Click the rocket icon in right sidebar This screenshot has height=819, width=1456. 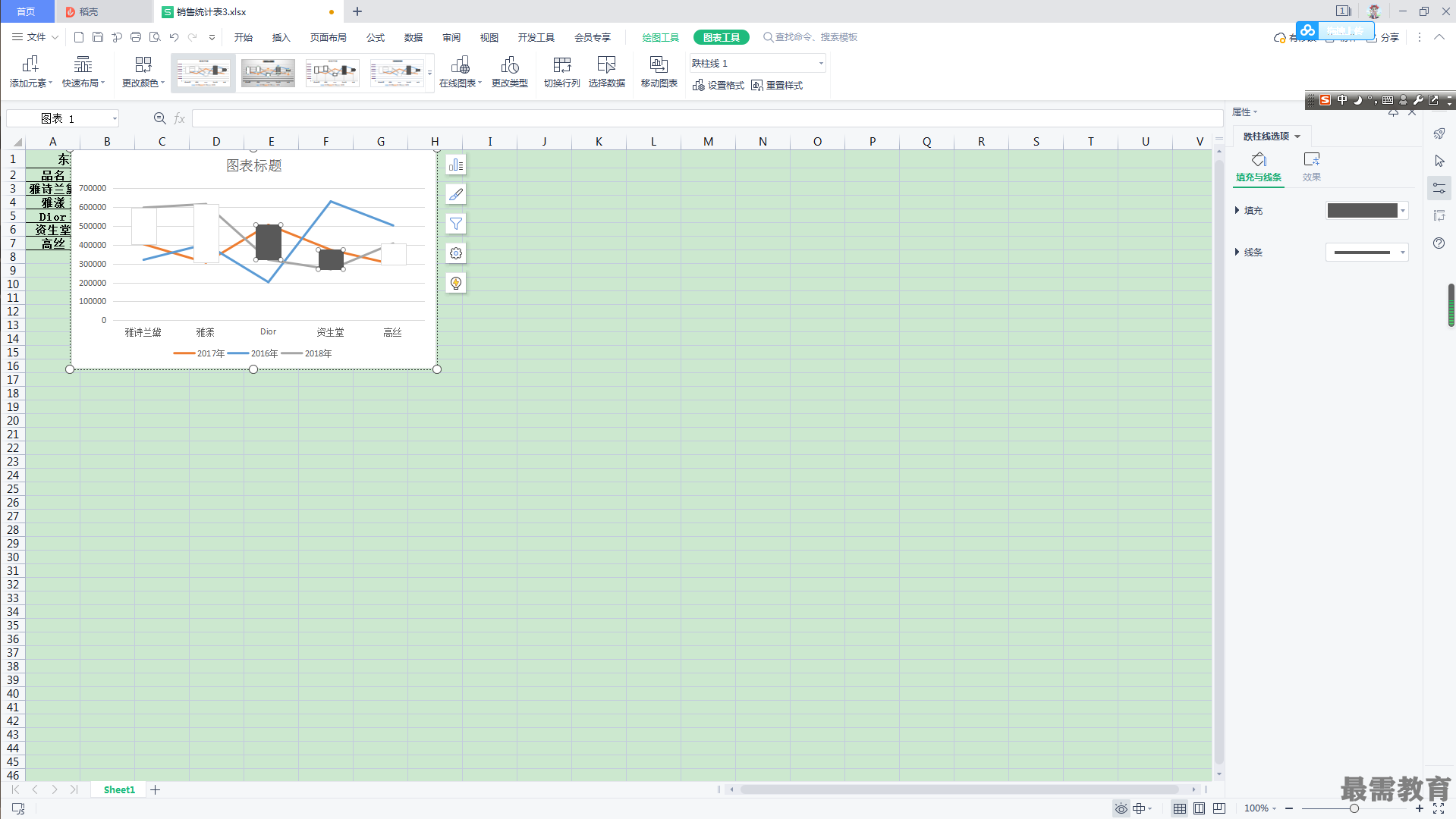[1439, 133]
